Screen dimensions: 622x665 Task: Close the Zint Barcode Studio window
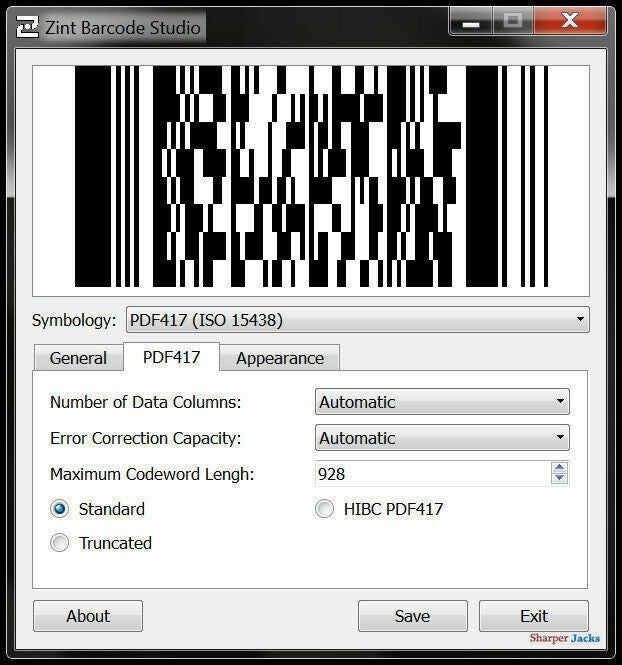[x=569, y=21]
